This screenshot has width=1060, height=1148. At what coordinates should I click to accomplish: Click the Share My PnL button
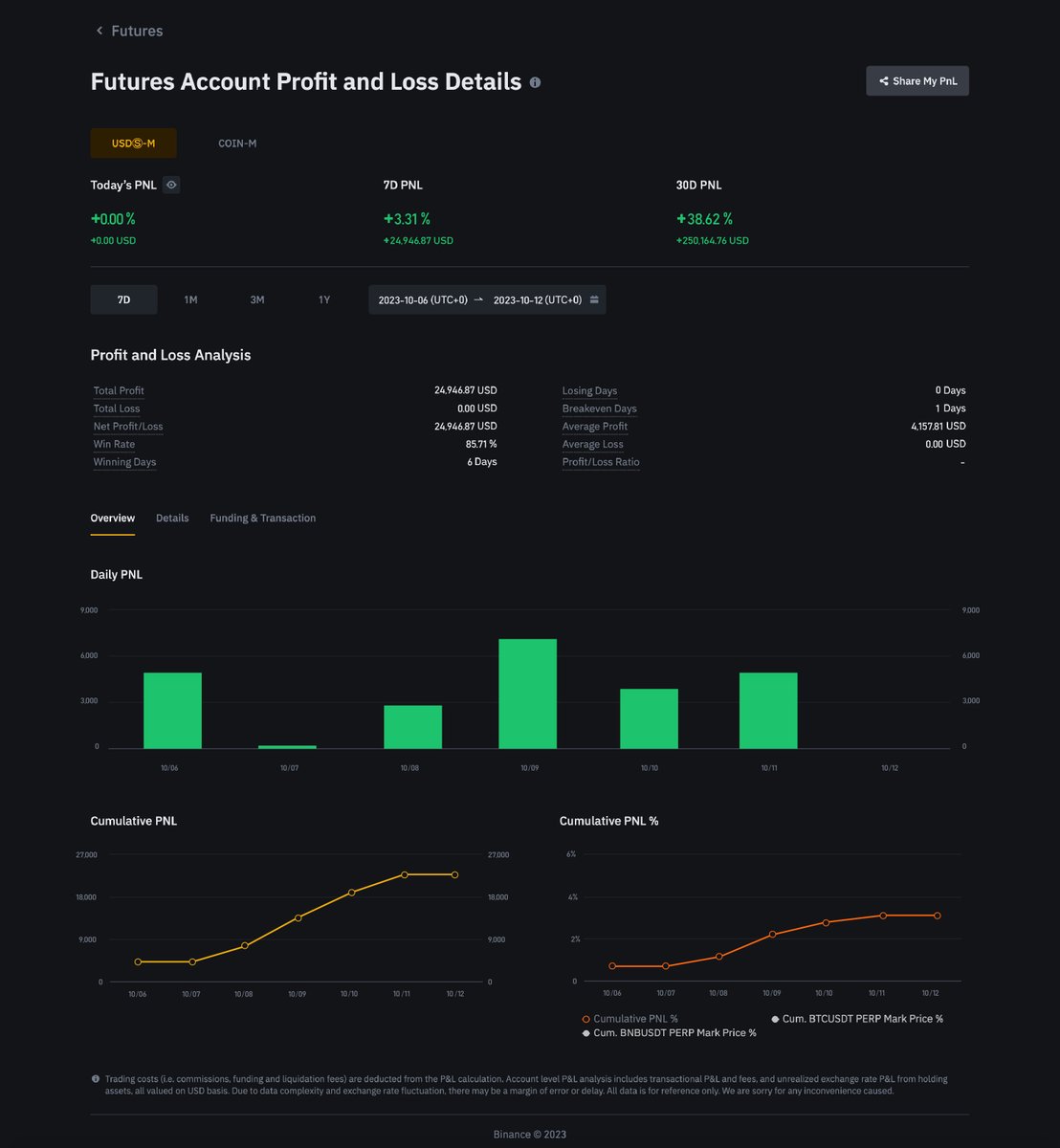click(917, 81)
